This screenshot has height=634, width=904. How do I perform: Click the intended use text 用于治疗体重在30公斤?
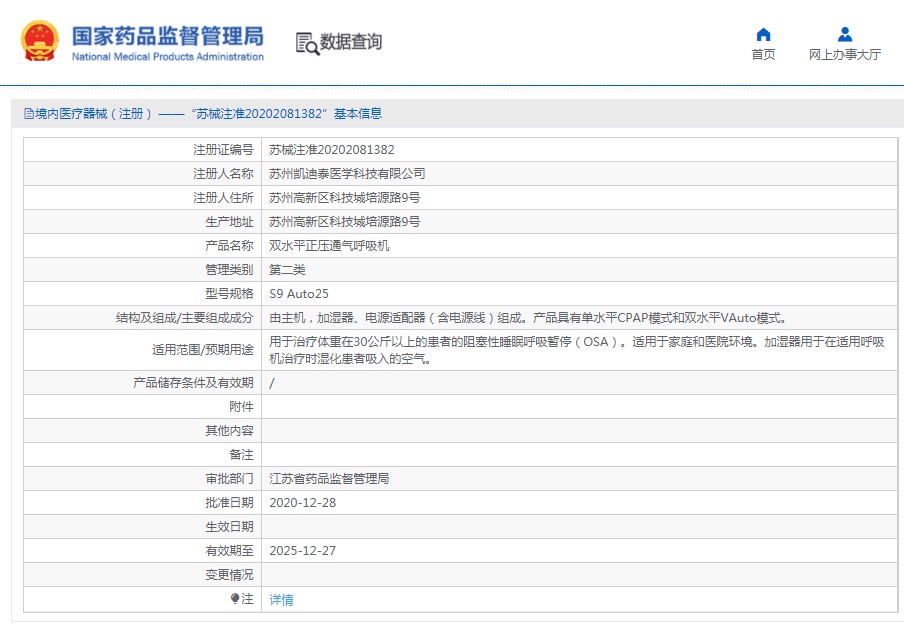[577, 350]
